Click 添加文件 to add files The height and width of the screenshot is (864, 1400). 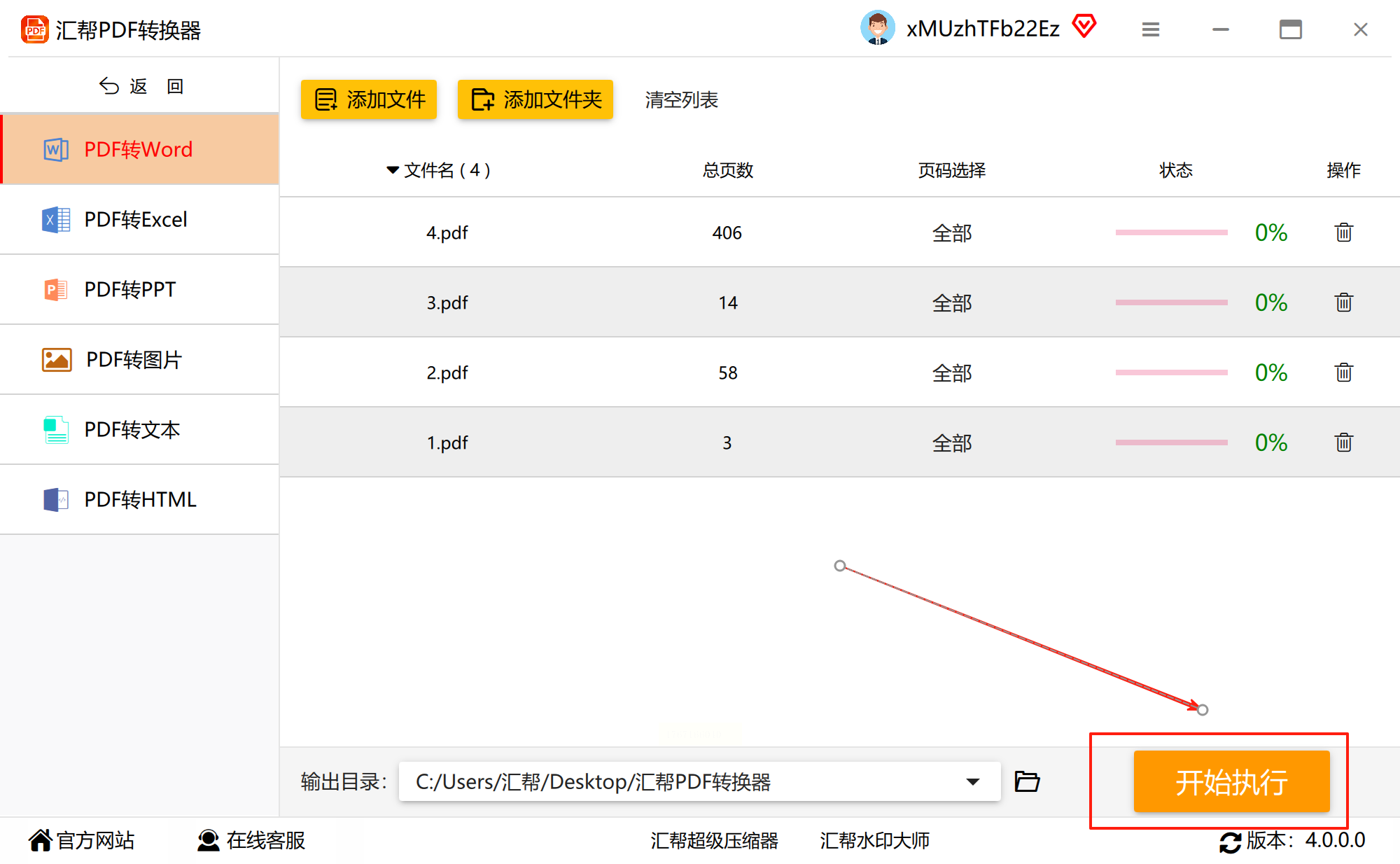click(369, 99)
